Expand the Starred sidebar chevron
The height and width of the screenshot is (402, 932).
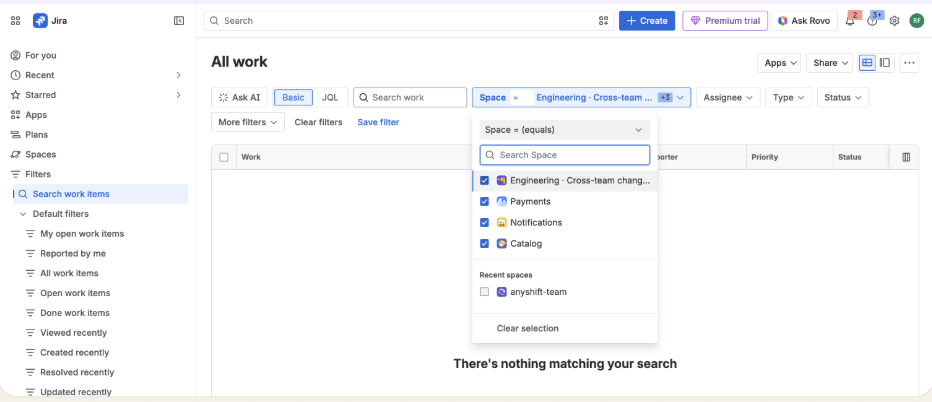click(x=178, y=95)
